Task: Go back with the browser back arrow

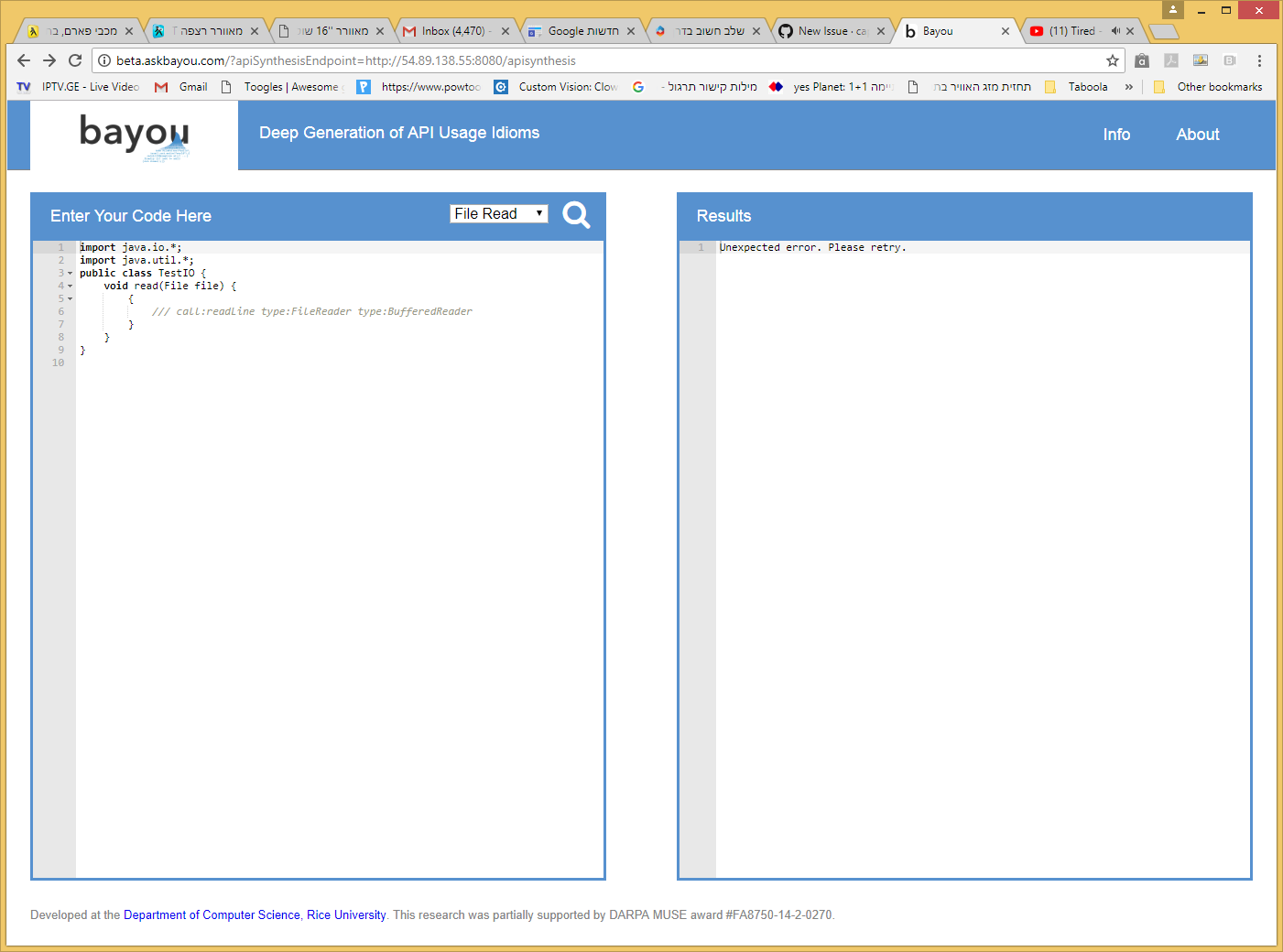Action: (24, 60)
